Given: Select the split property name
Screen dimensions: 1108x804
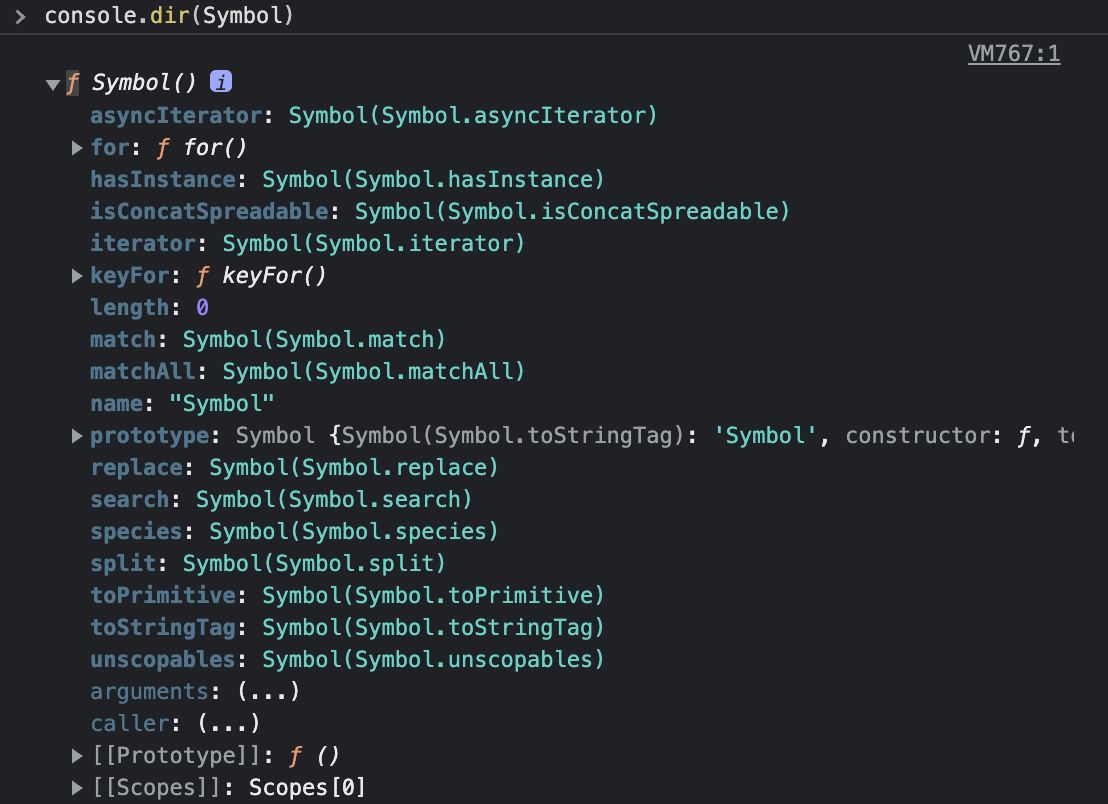Looking at the screenshot, I should point(123,564).
